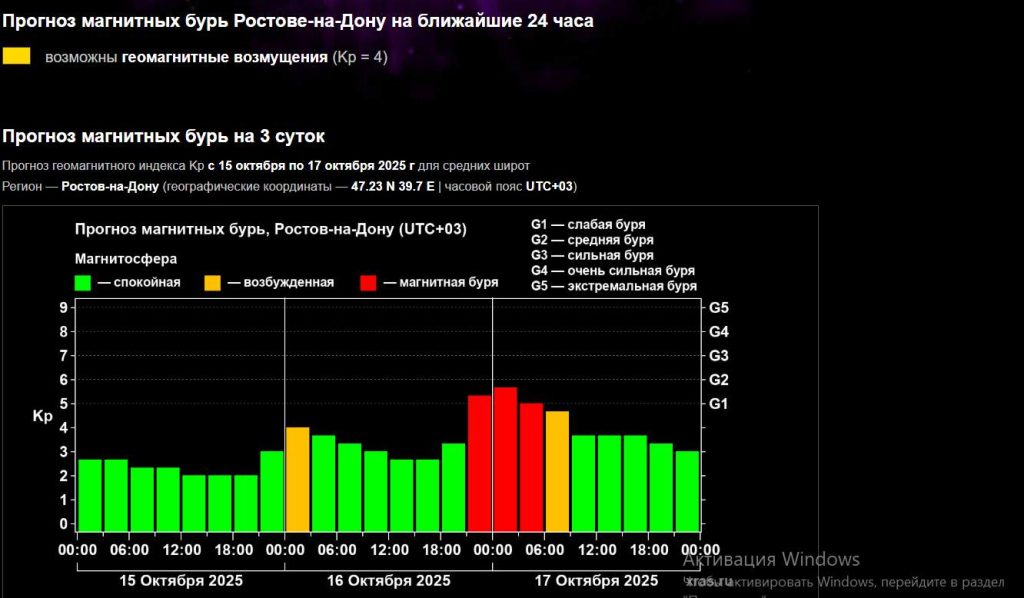The image size is (1024, 598).
Task: Click the '17 Октября 2025' date label
Action: [597, 581]
